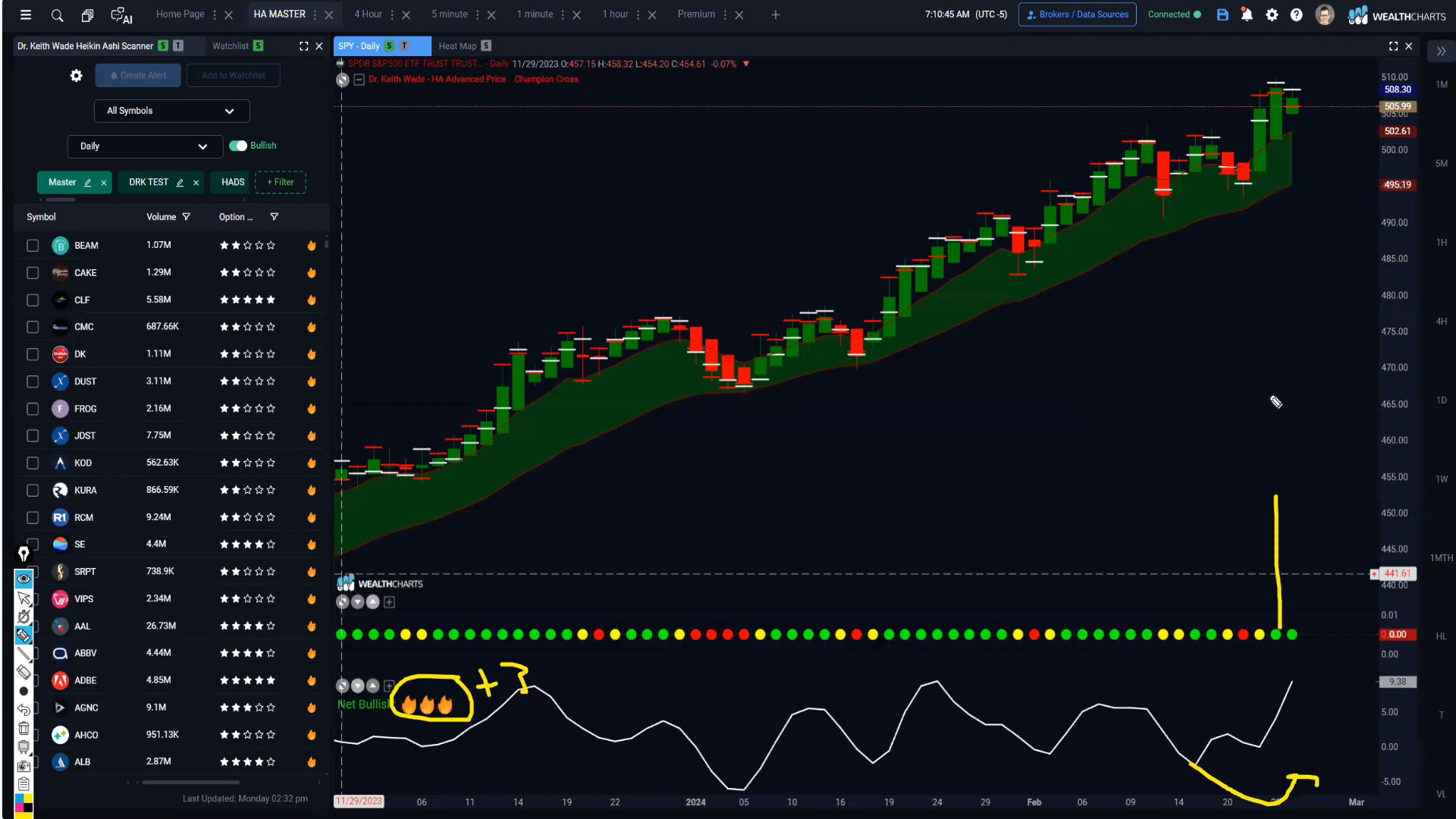
Task: Check the RCM row checkbox
Action: [33, 517]
